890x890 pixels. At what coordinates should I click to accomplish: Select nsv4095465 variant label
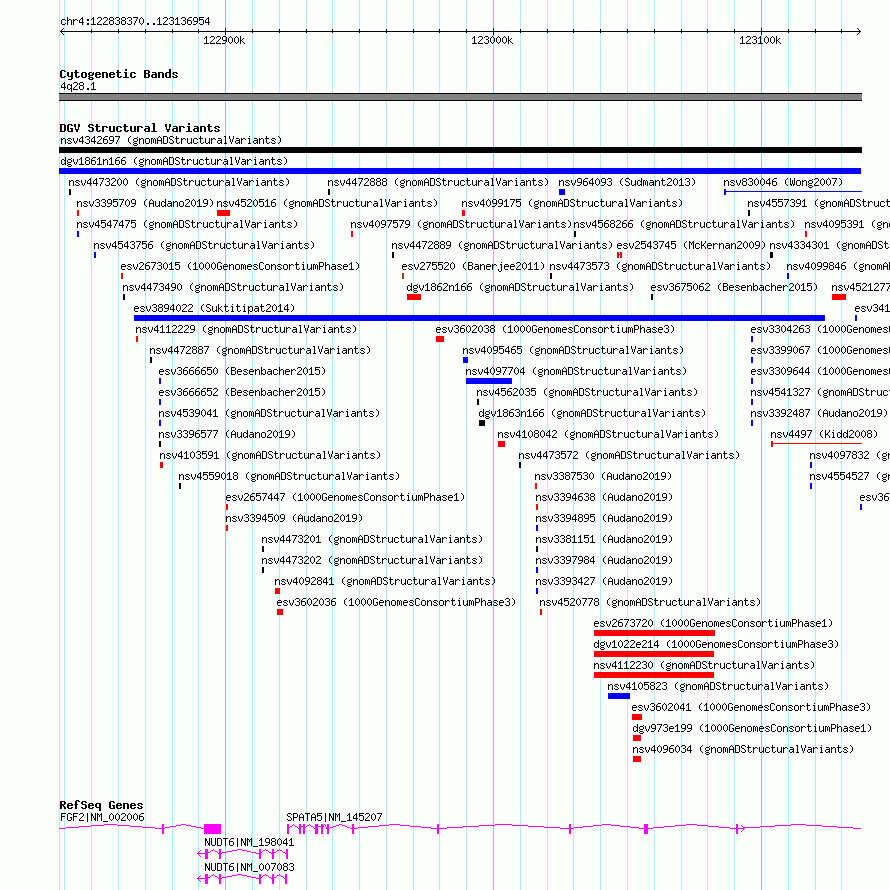pos(573,350)
